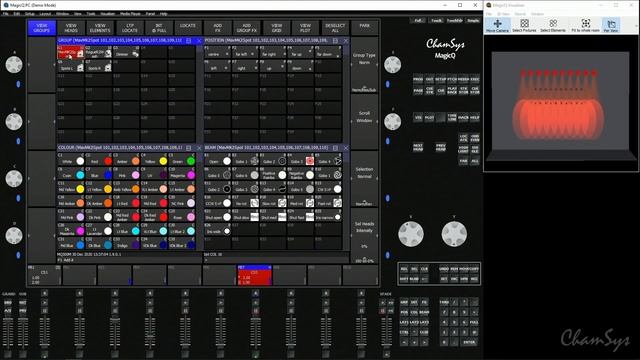Switch console layout to Full mode

point(418,20)
